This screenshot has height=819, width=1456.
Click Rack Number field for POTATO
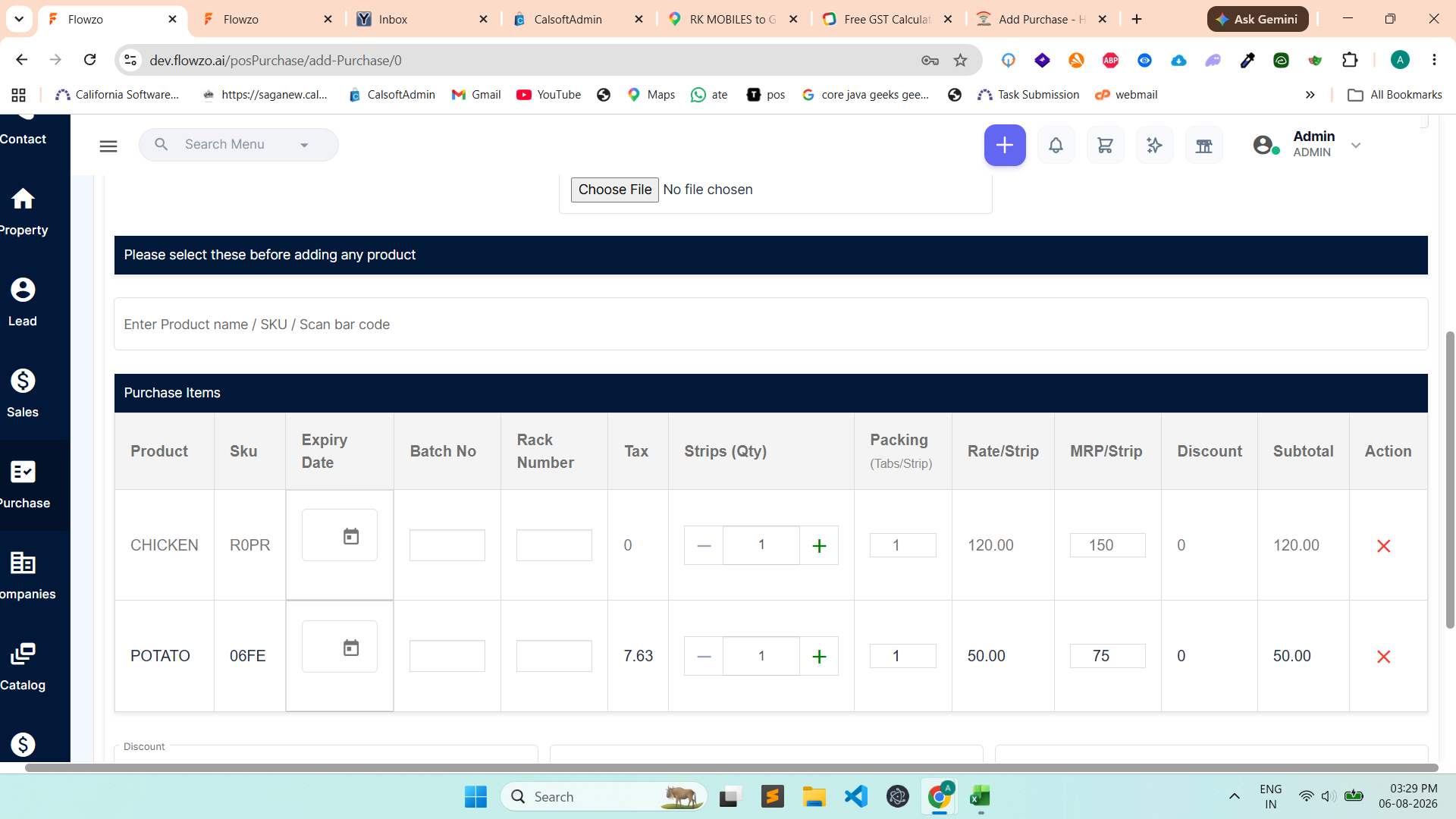click(554, 656)
